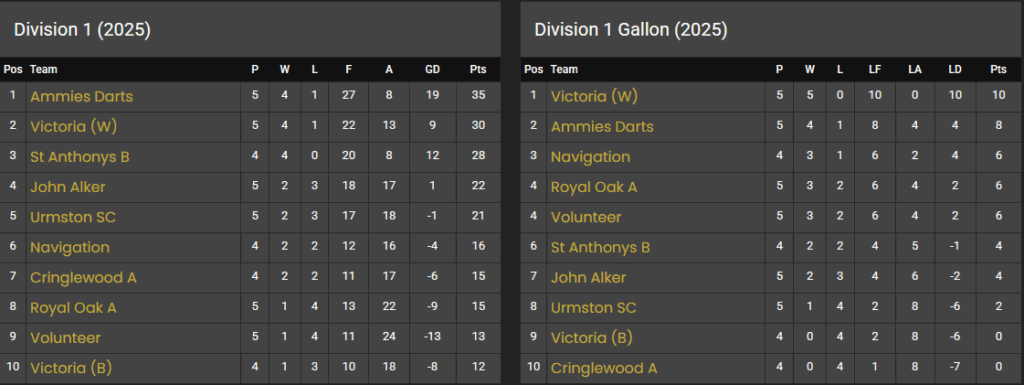Screen dimensions: 1024x385
Task: Open Urmston SC in Division 1 table
Action: [x=73, y=217]
